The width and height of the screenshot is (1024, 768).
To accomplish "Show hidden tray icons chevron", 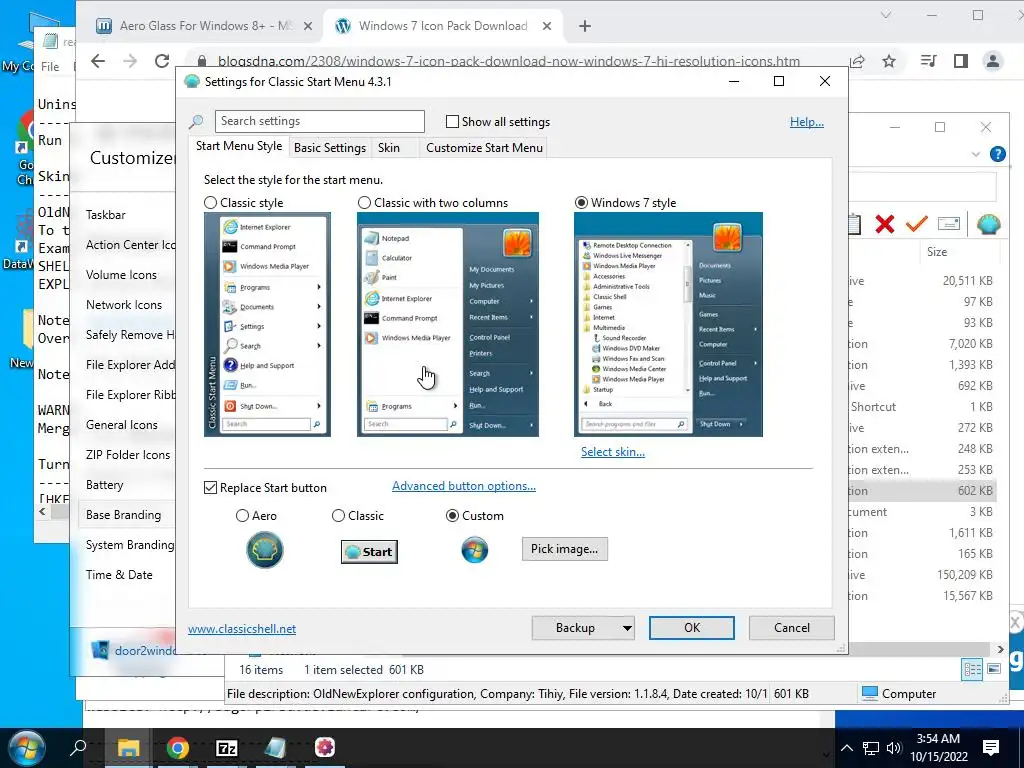I will [847, 748].
